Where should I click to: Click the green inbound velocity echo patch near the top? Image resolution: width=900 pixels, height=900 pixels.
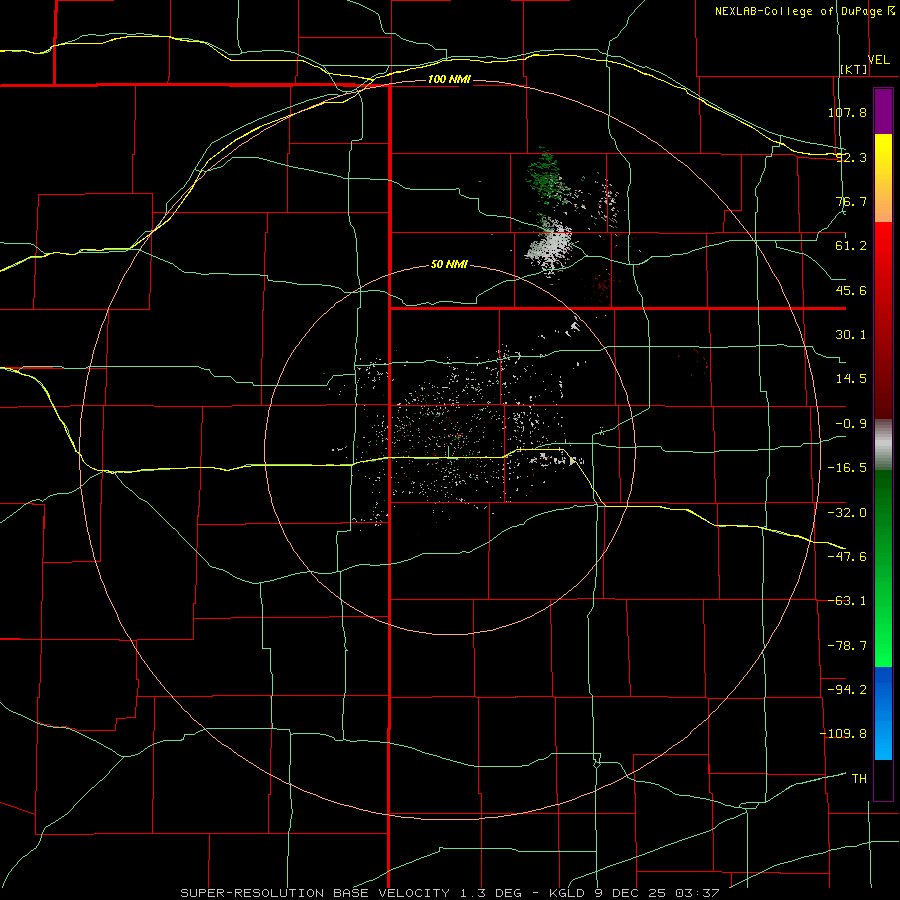(x=545, y=175)
